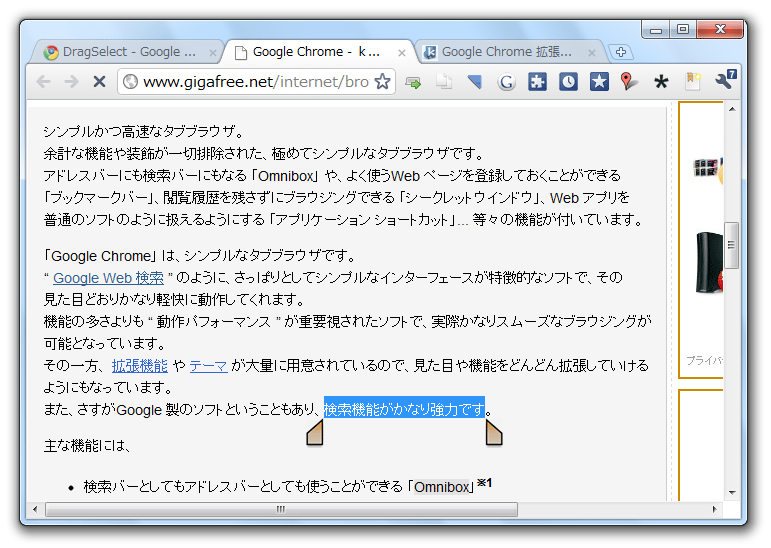Image resolution: width=771 pixels, height=548 pixels.
Task: Click the vertical scrollbar thumb
Action: coord(732,245)
